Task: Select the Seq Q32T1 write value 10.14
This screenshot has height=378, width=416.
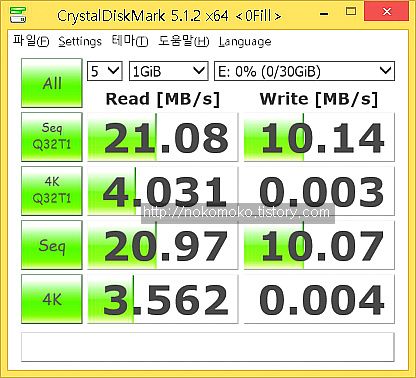Action: [x=319, y=137]
